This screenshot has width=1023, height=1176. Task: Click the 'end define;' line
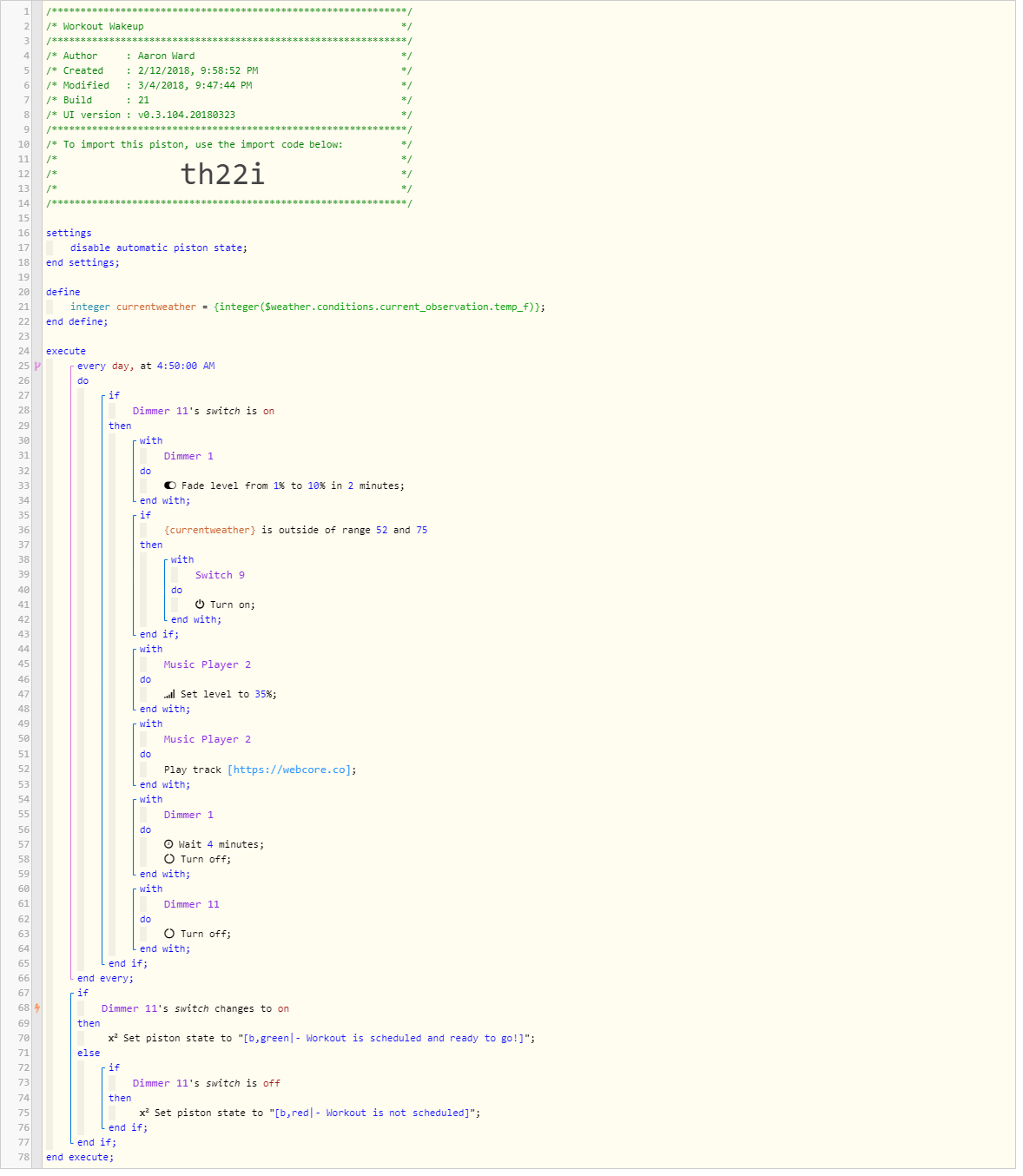(77, 321)
